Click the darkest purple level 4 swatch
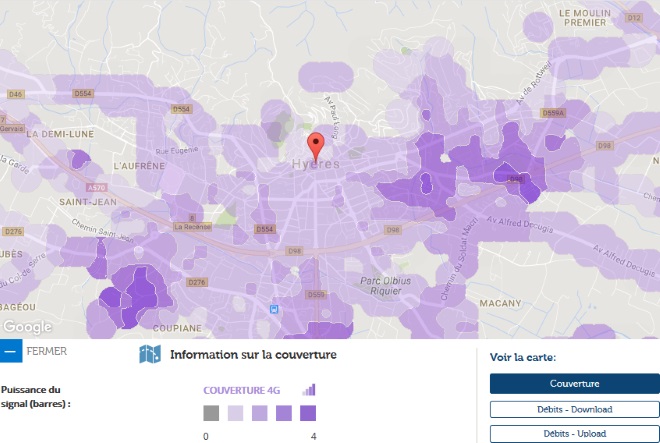Image resolution: width=660 pixels, height=443 pixels. (x=308, y=413)
